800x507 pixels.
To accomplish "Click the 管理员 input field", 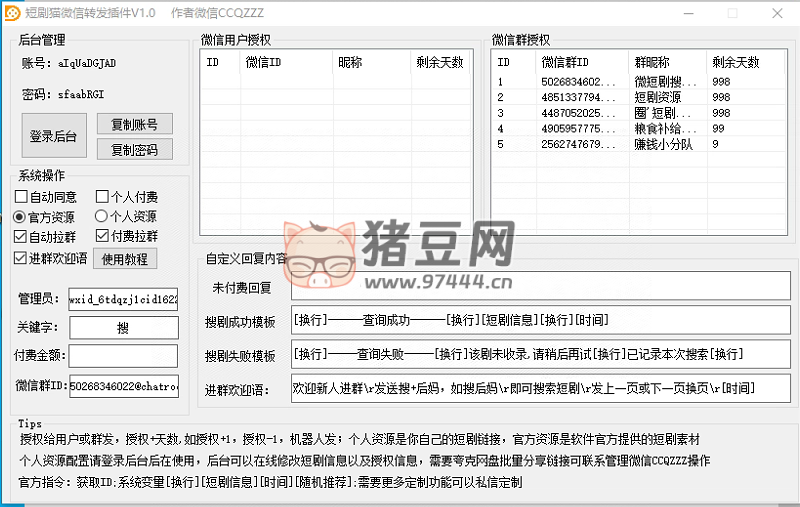I will (123, 299).
